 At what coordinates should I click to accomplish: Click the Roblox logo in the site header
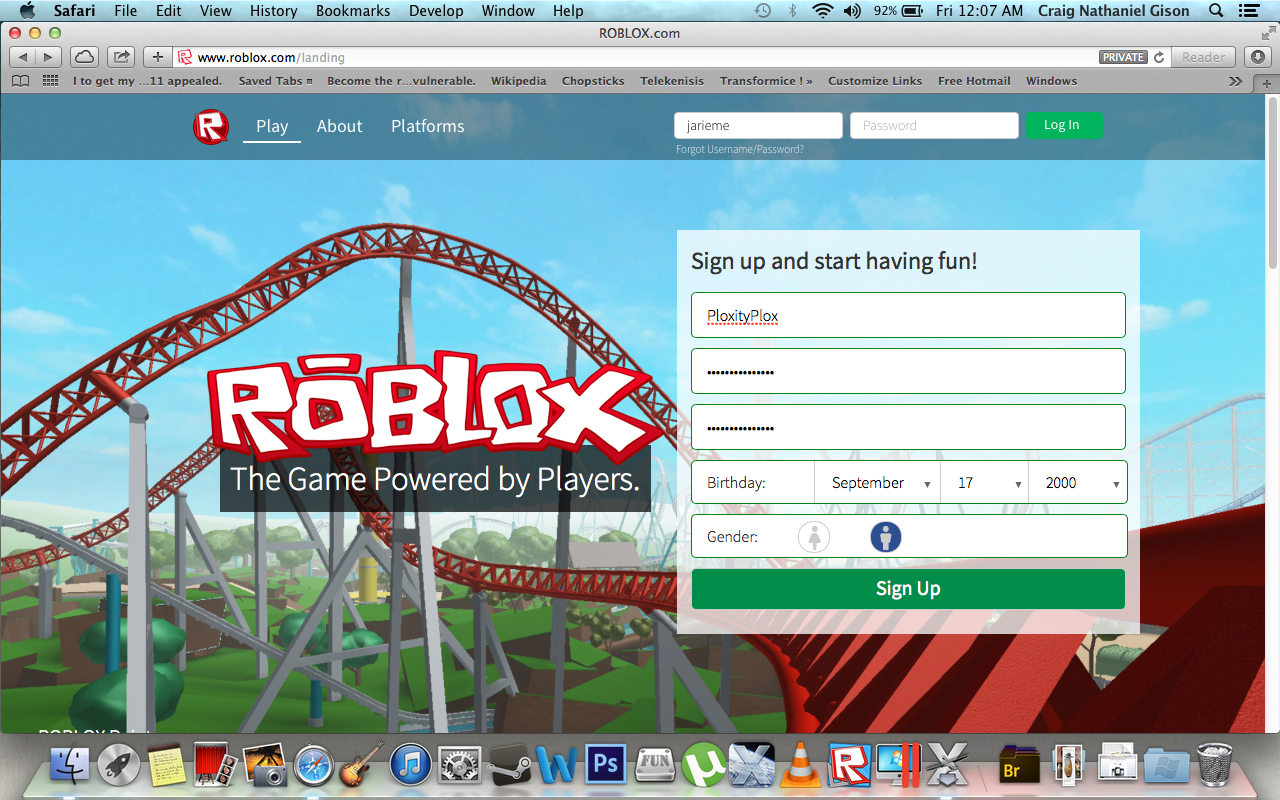pos(211,127)
